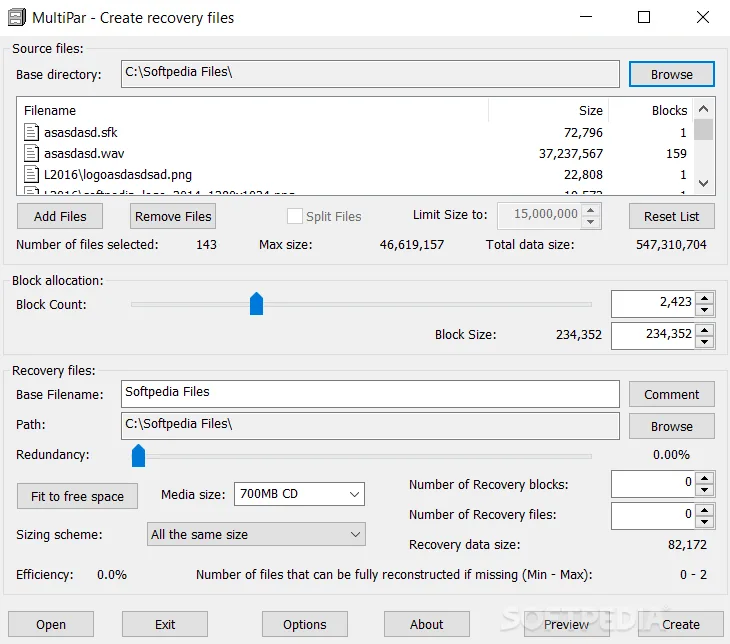The height and width of the screenshot is (644, 730).
Task: Decrease the Limit Size value with down arrow
Action: click(x=590, y=222)
